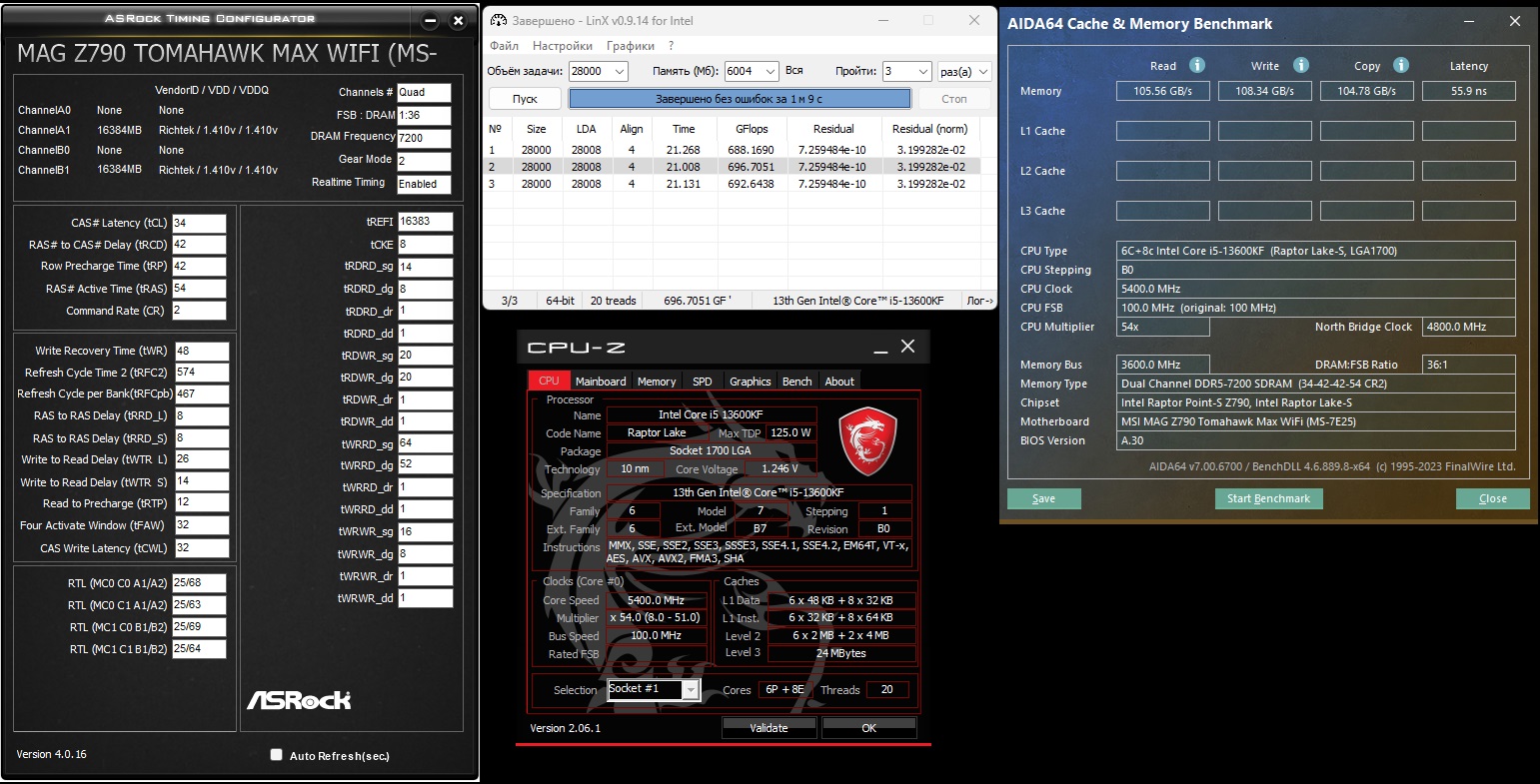
Task: Enable the Auto Refresh(sec) checkbox
Action: pyautogui.click(x=277, y=755)
